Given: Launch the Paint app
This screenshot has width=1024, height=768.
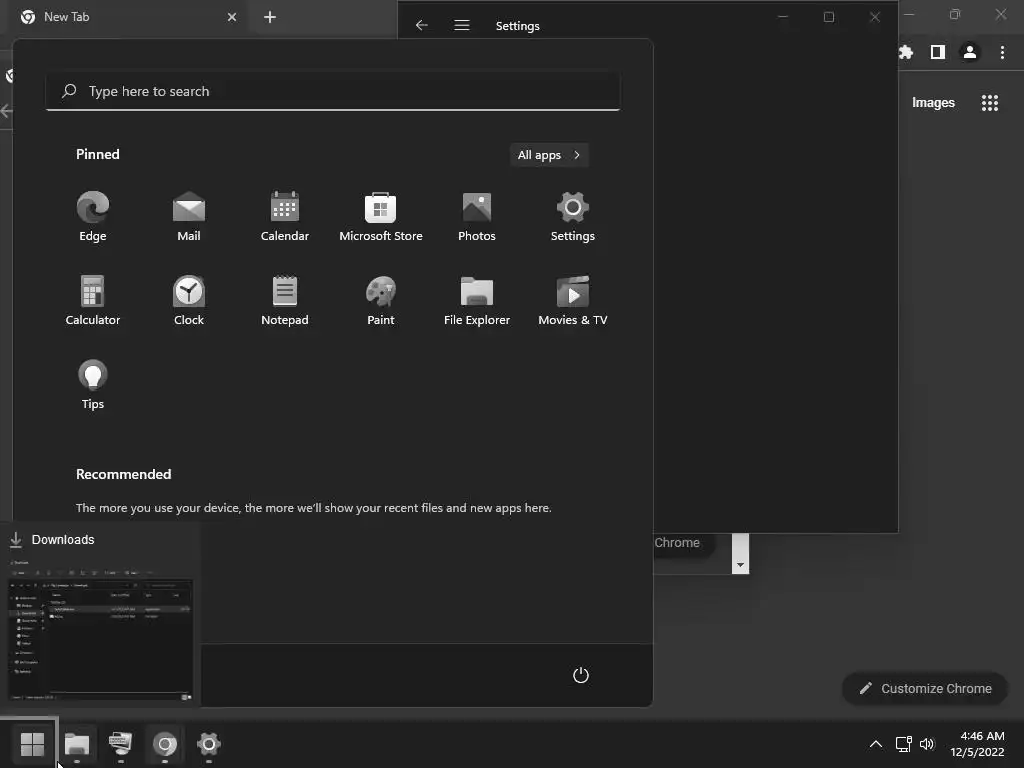Looking at the screenshot, I should [381, 300].
